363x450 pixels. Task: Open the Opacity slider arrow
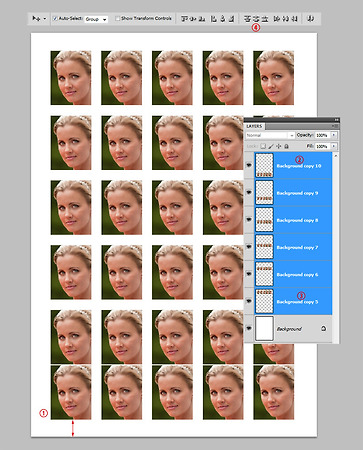point(334,135)
